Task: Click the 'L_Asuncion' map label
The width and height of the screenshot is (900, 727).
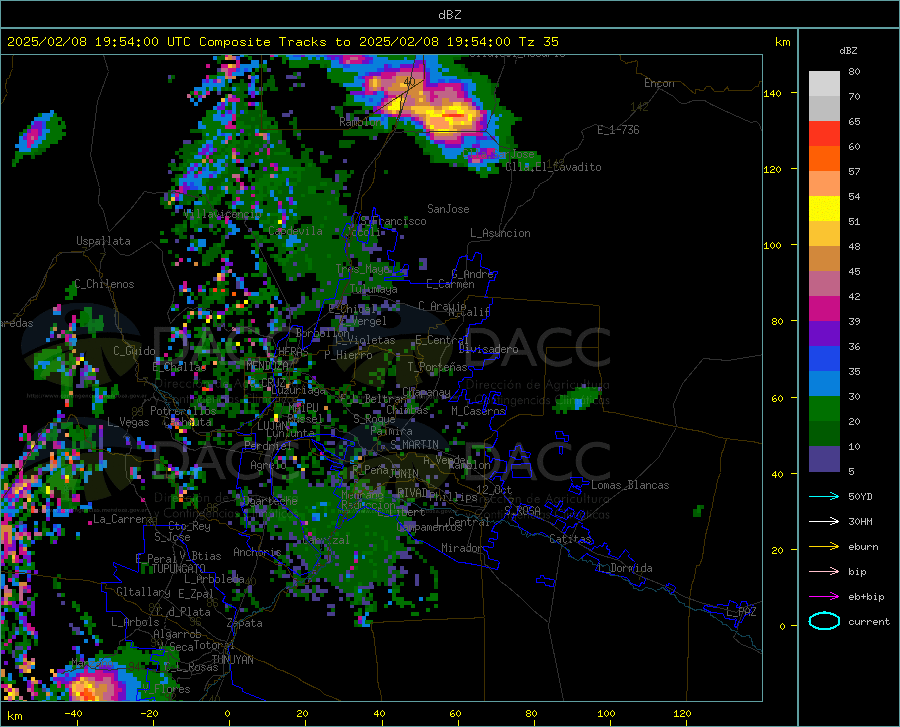Action: pos(500,233)
